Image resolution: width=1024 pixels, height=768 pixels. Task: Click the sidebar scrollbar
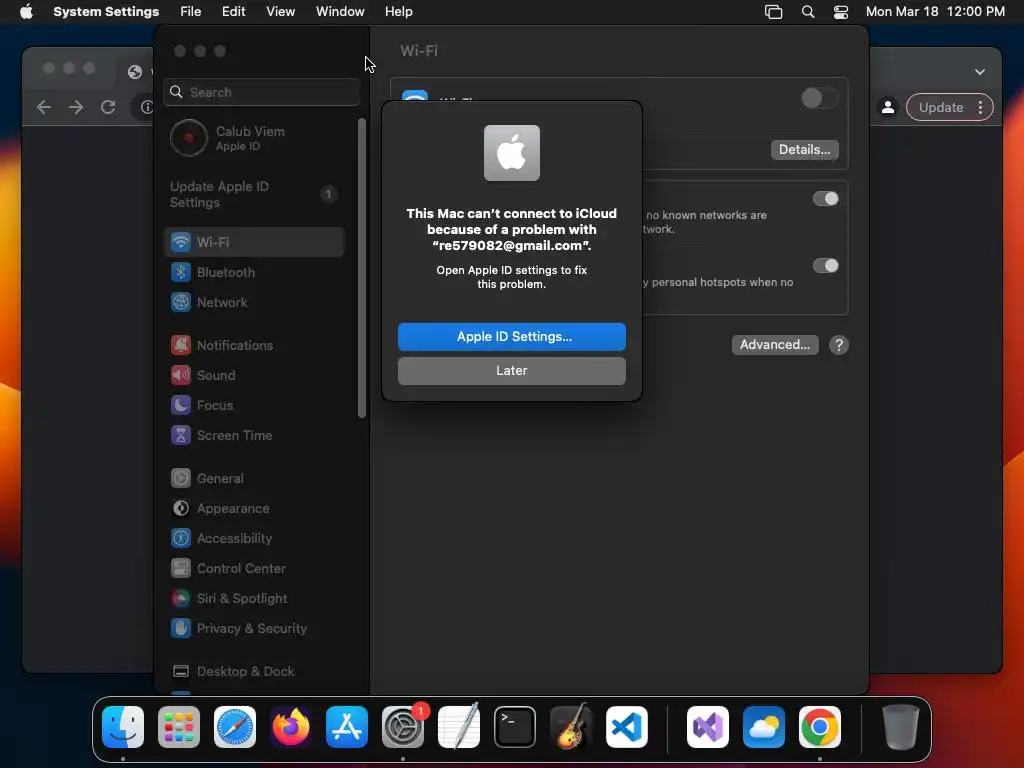click(362, 268)
